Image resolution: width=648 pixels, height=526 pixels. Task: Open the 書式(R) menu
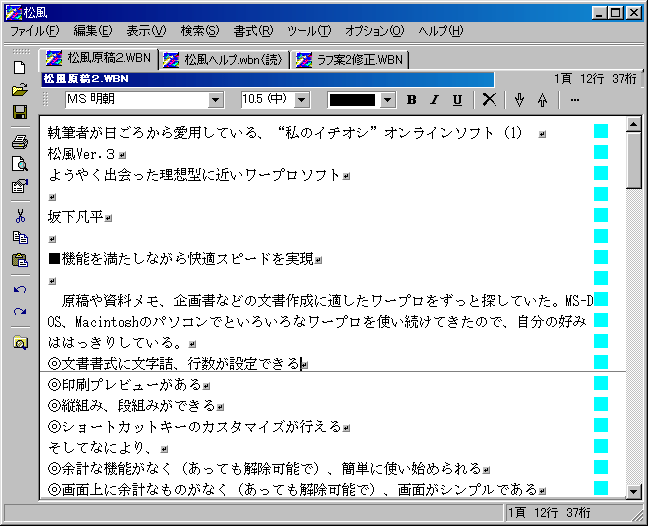click(x=253, y=31)
